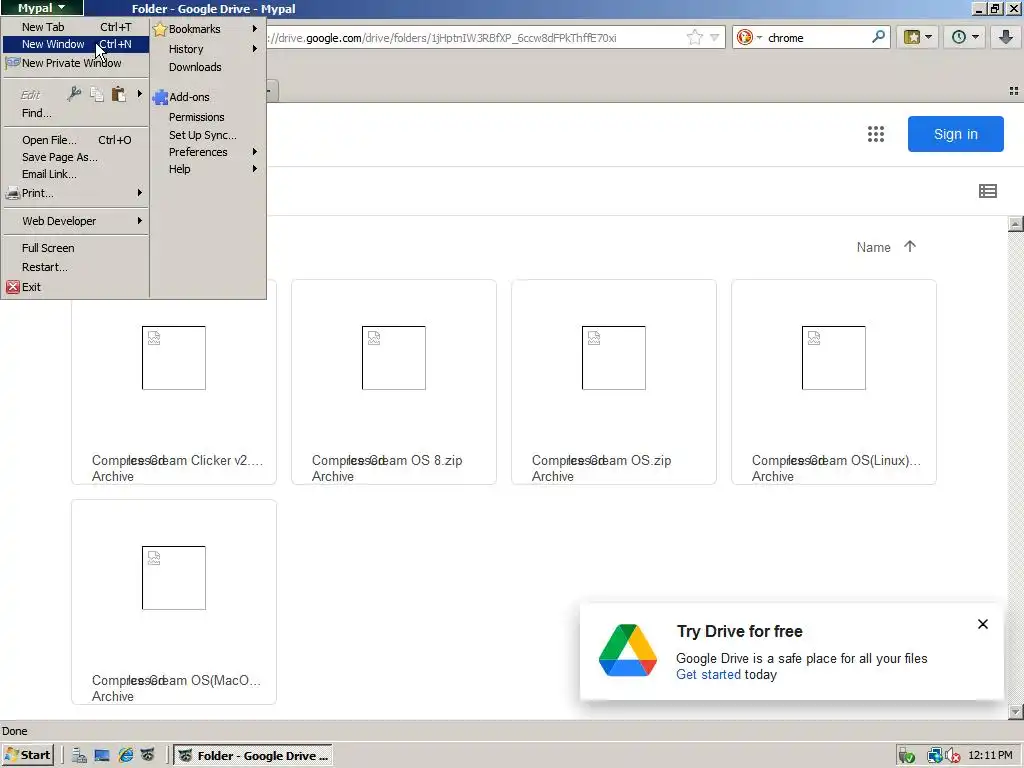Click the Paste clipboard icon in Edit row
Viewport: 1024px width, 768px height.
118,94
